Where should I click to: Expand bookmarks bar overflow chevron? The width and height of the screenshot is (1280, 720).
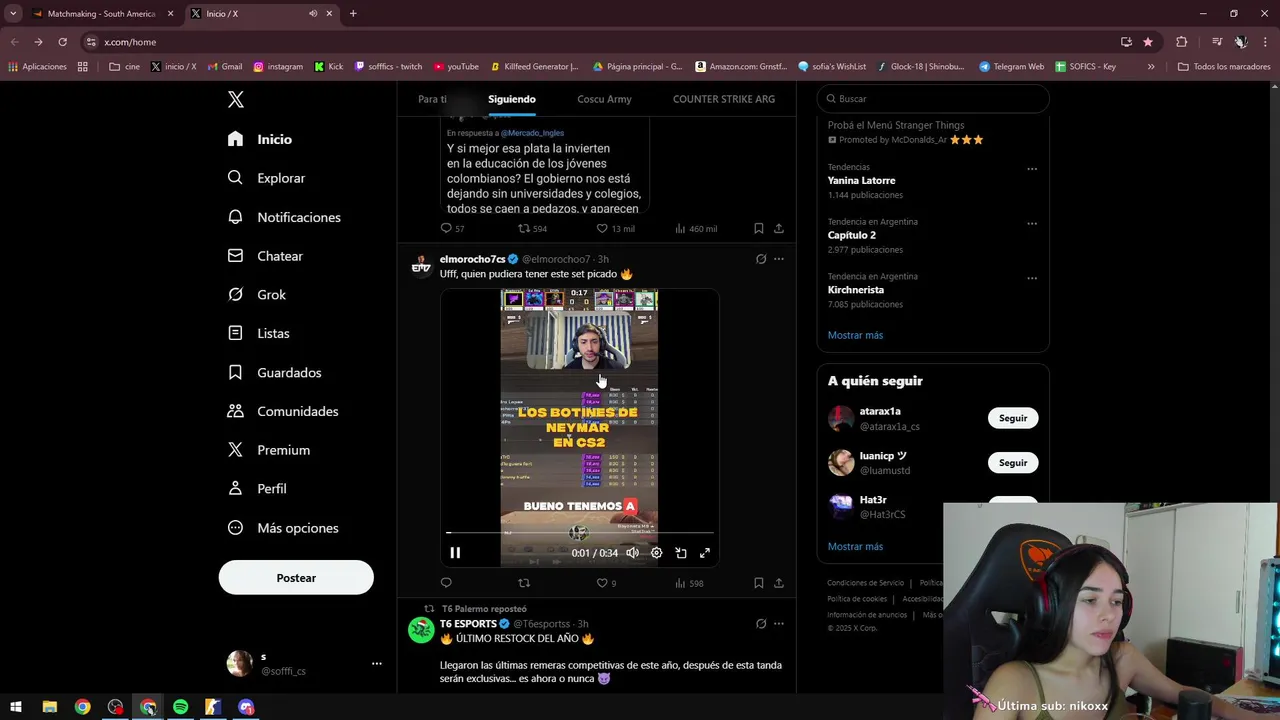[1151, 67]
